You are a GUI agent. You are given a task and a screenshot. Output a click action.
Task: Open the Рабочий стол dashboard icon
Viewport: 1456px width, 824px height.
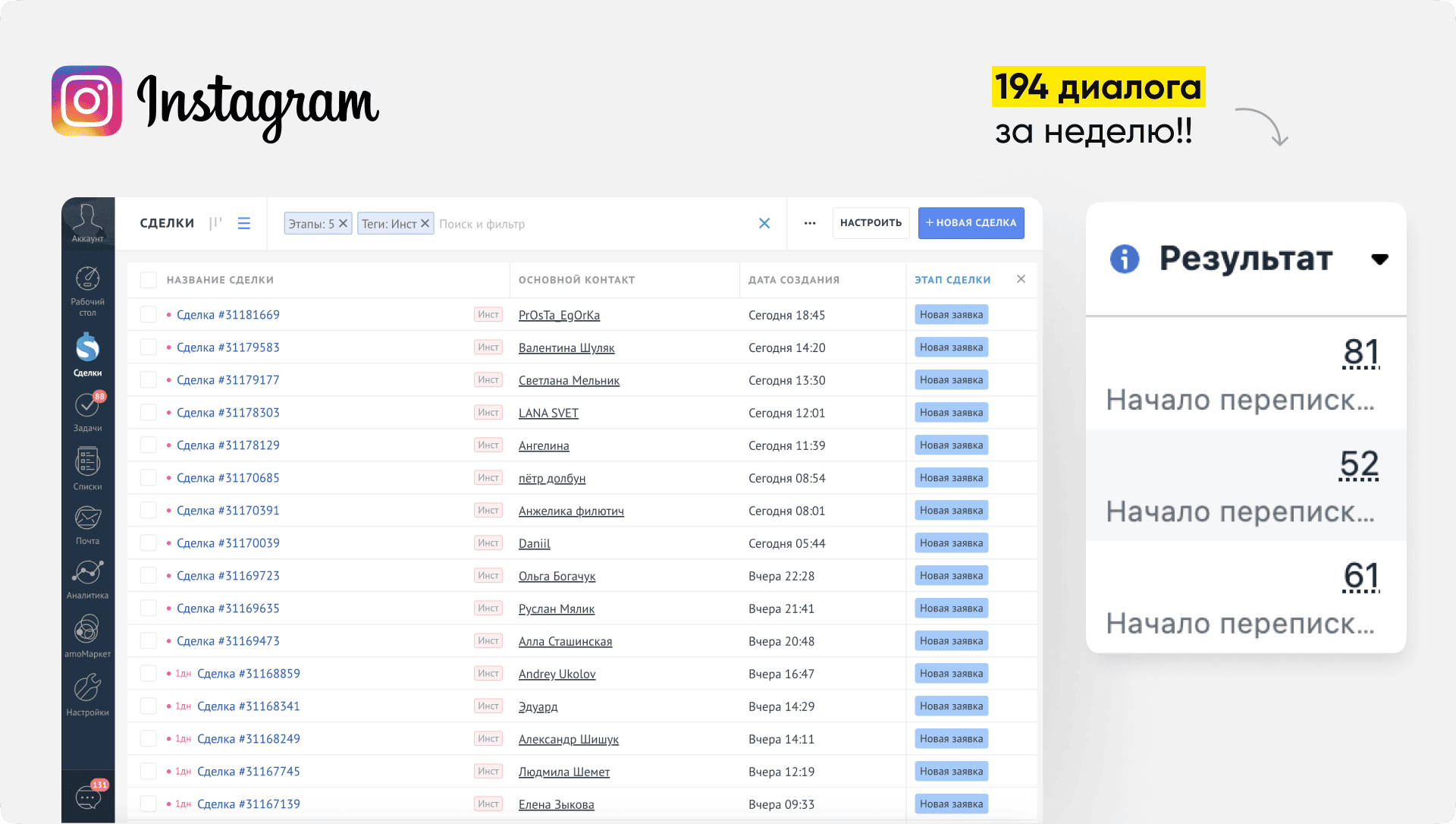point(88,290)
